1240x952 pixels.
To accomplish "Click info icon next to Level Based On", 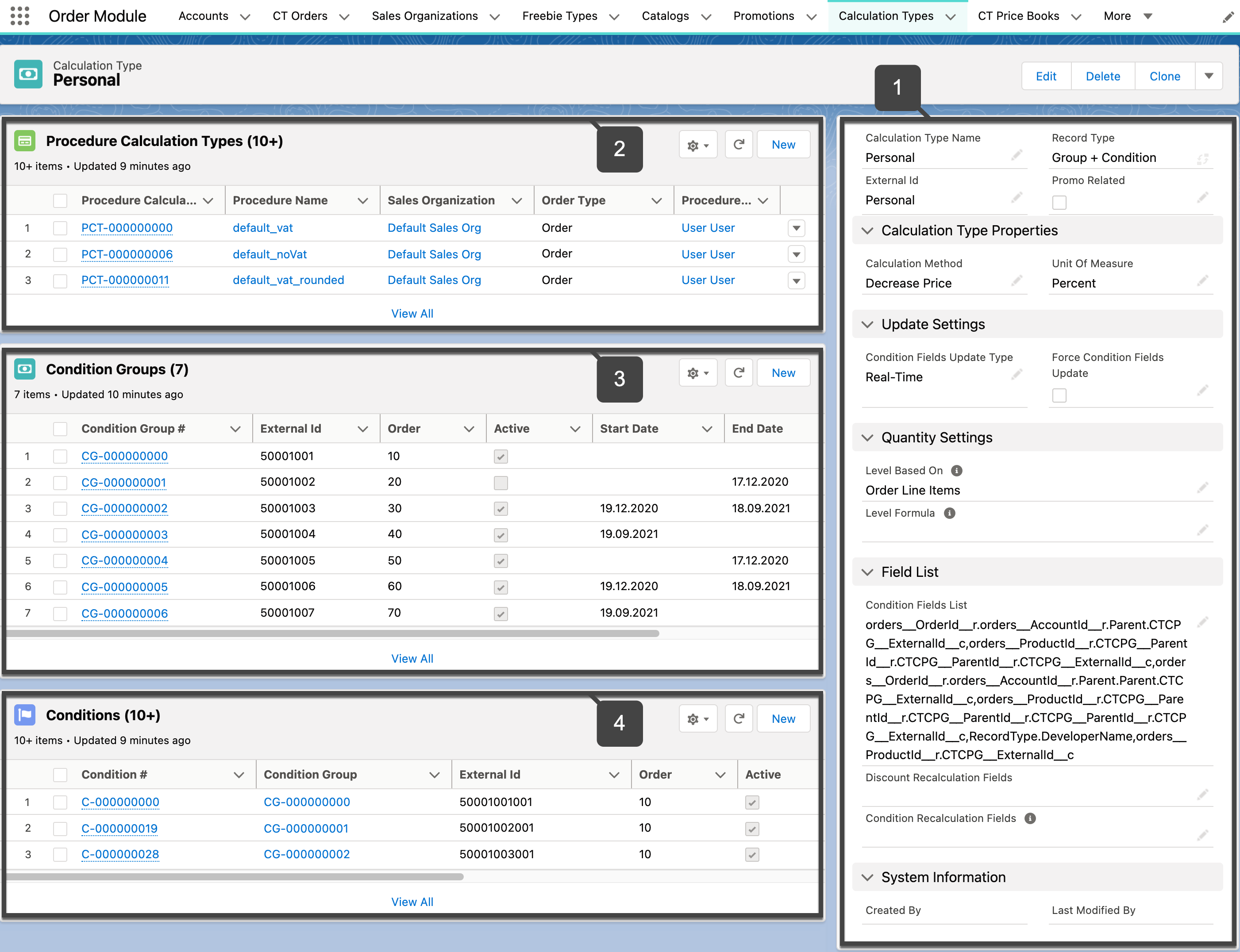I will pyautogui.click(x=957, y=470).
